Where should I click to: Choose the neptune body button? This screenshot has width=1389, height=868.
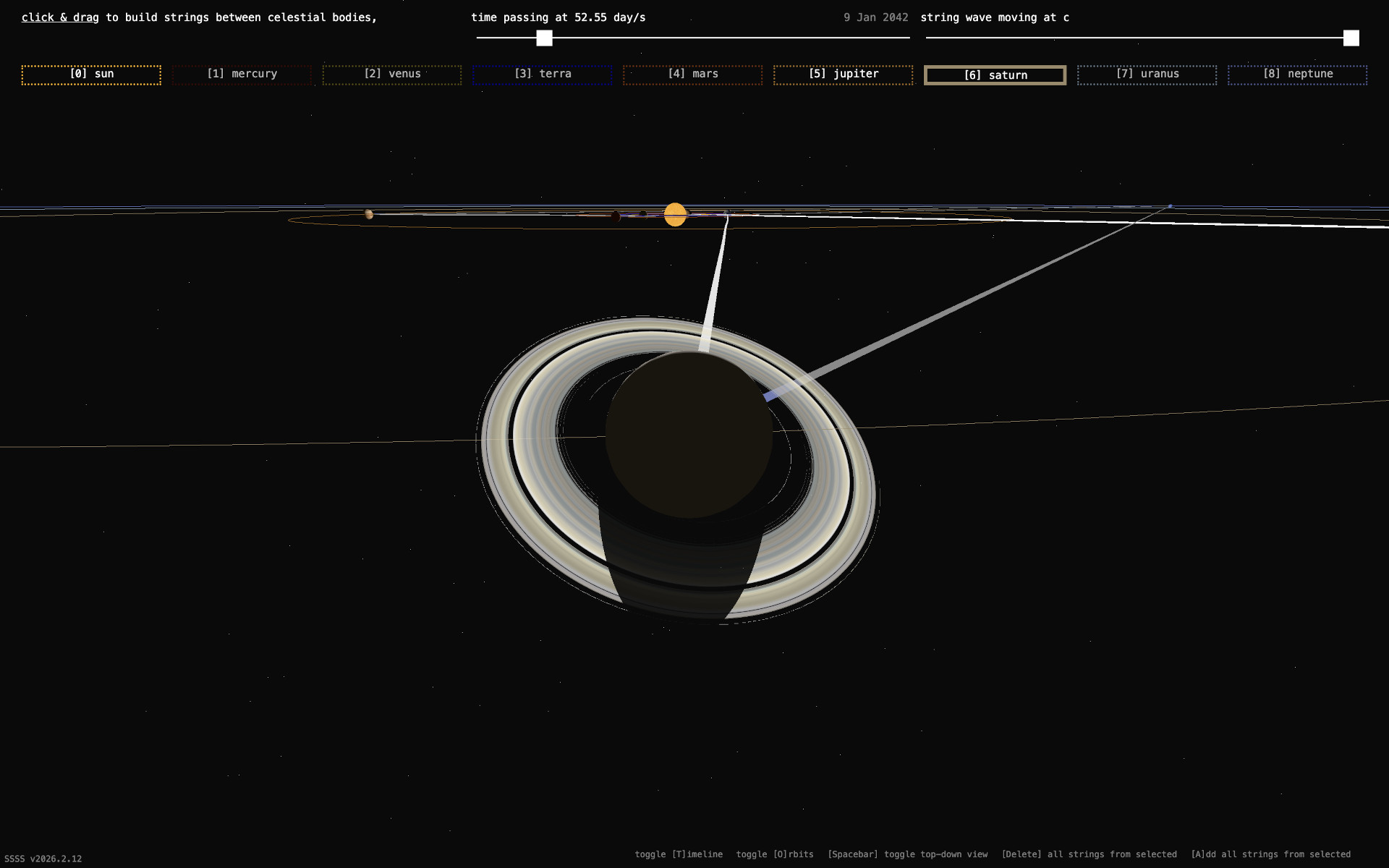coord(1298,75)
